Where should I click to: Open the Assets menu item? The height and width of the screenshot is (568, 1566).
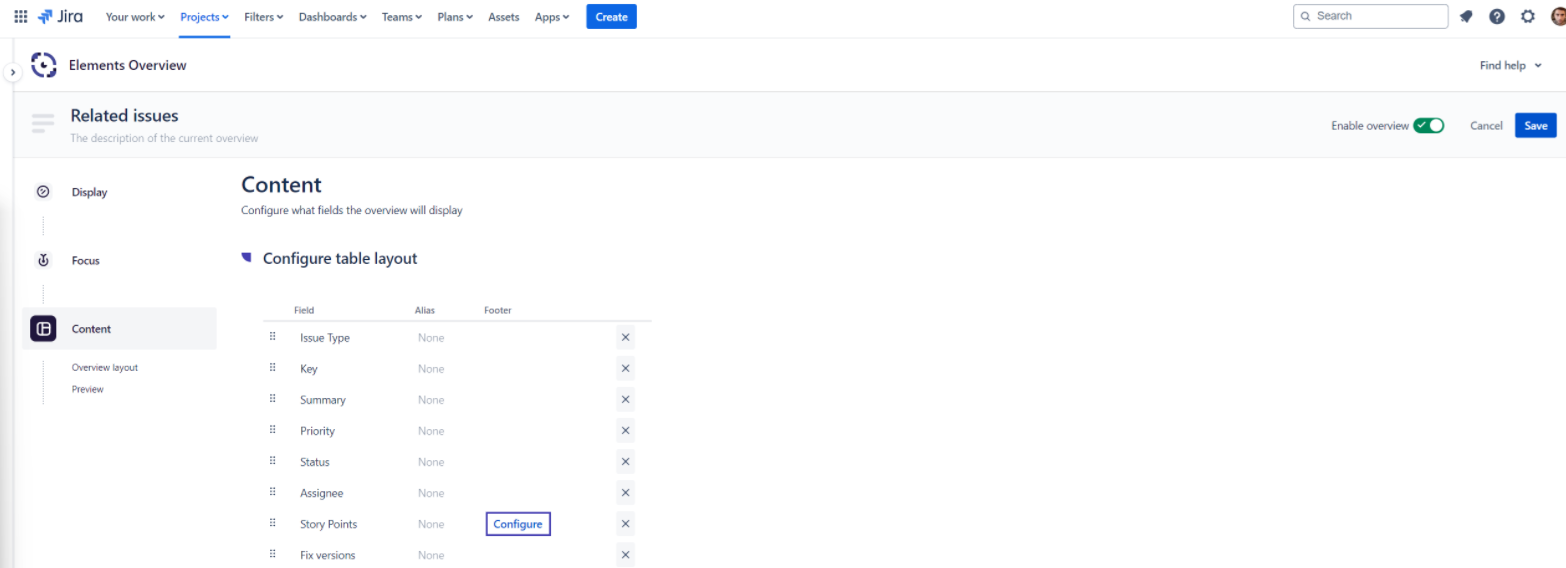pyautogui.click(x=503, y=17)
